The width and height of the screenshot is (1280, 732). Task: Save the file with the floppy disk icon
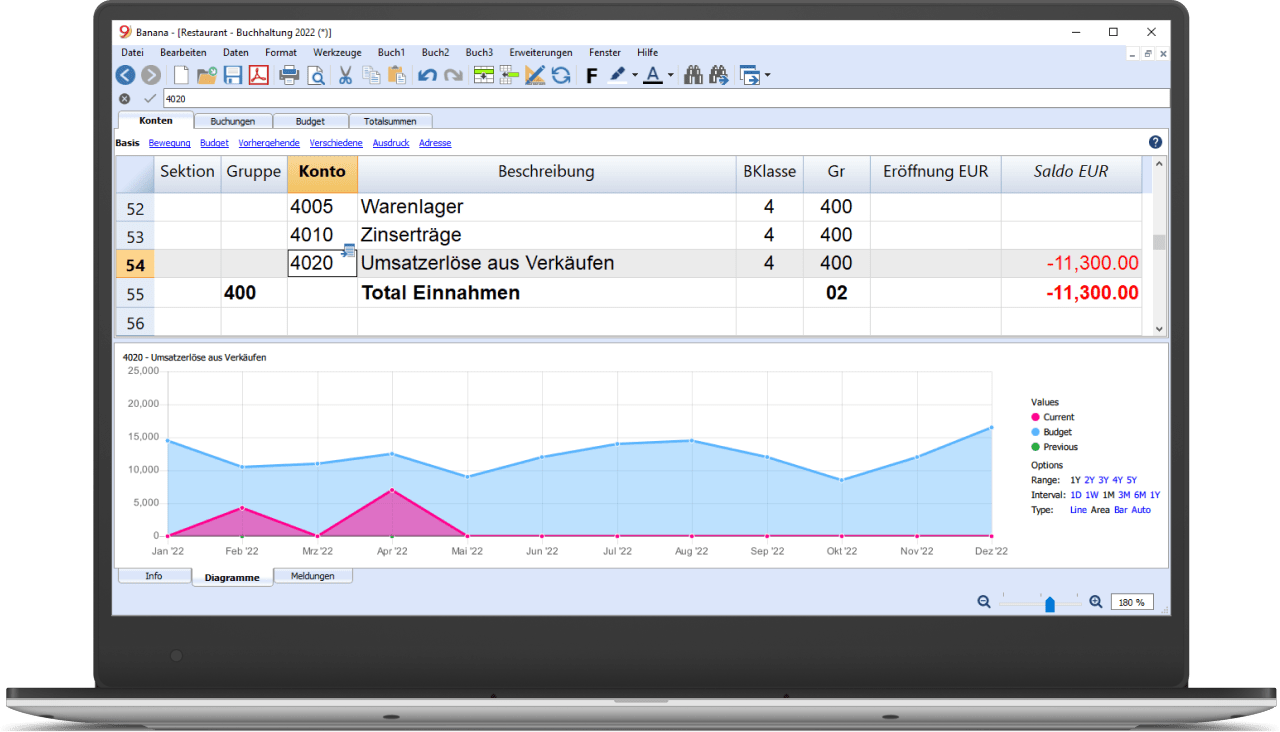(233, 75)
